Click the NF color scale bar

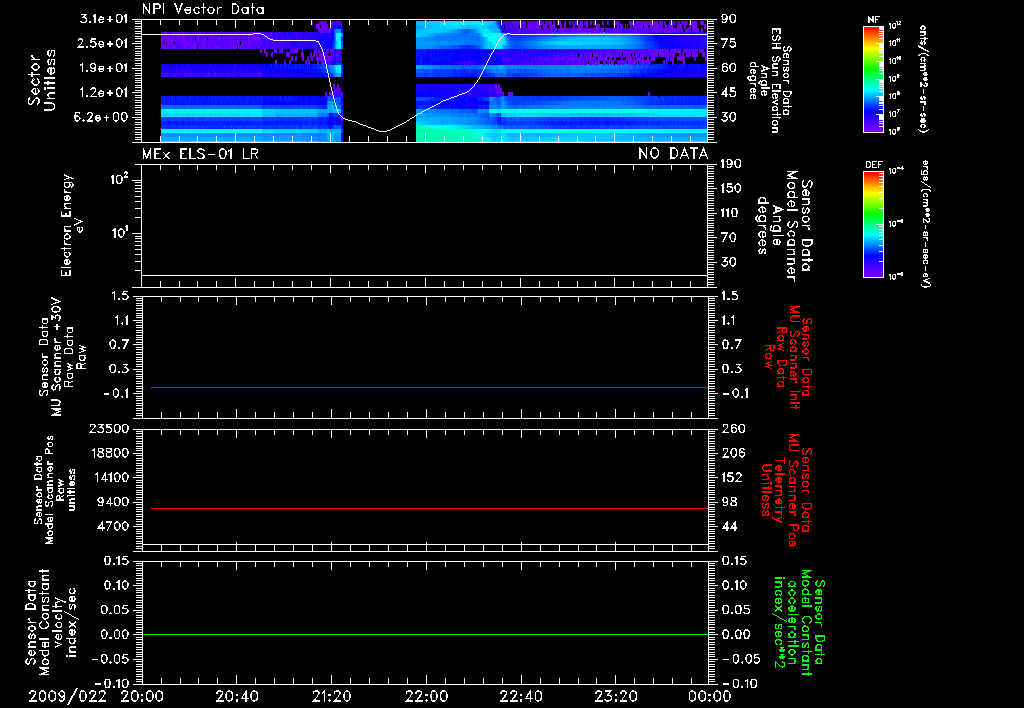pos(874,78)
